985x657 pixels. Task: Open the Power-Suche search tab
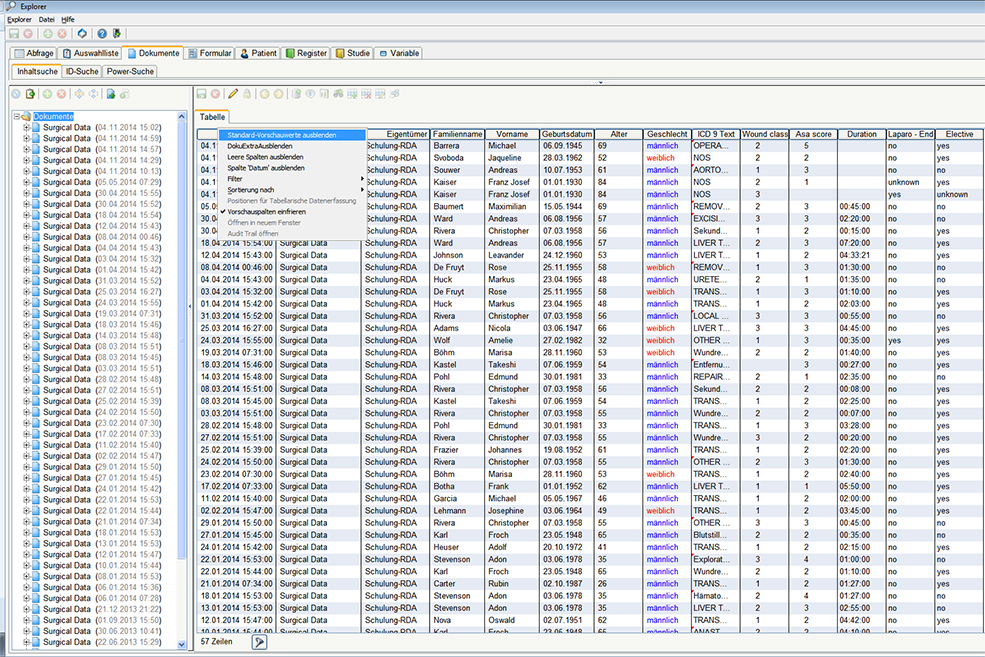click(130, 72)
